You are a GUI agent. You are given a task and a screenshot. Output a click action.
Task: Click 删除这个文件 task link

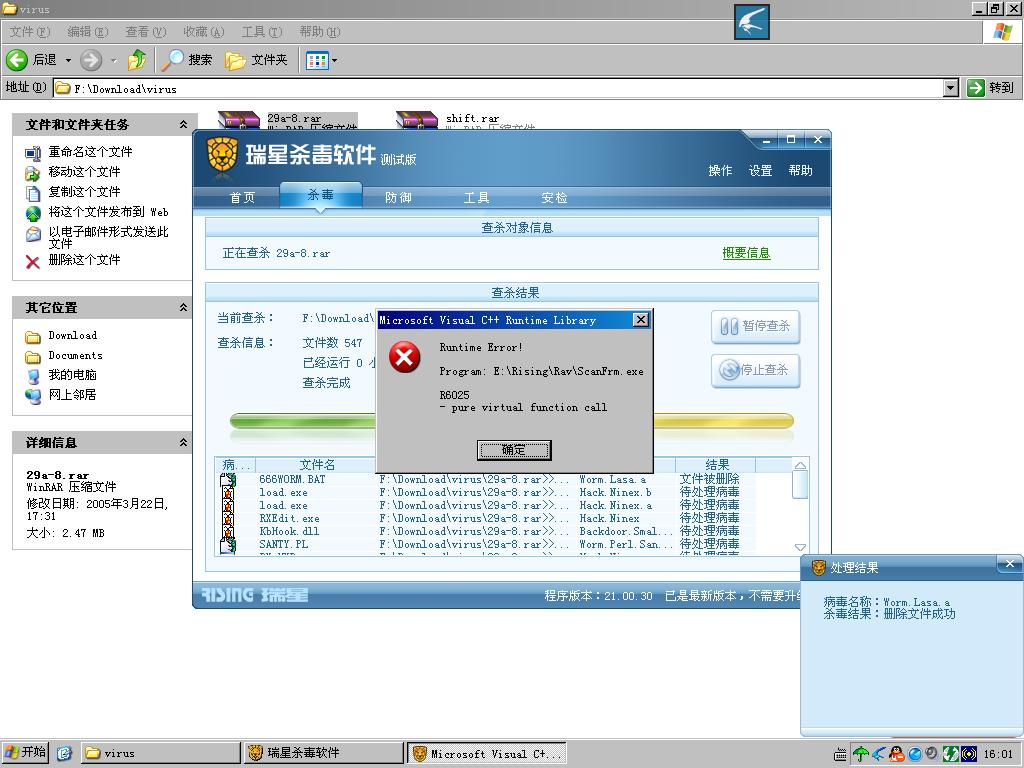[x=84, y=260]
